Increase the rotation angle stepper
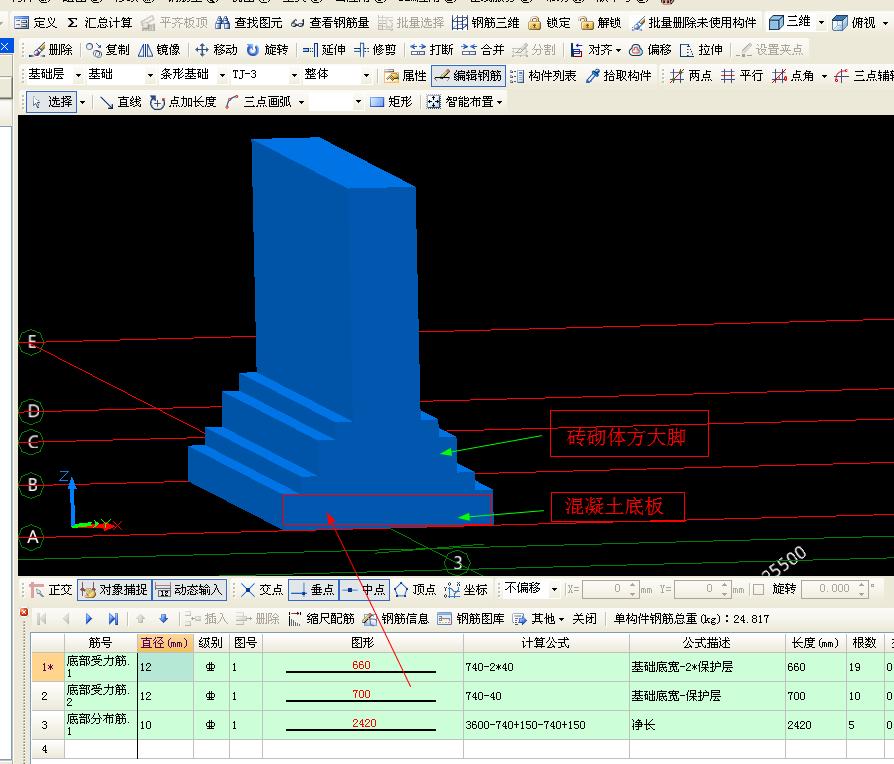 (x=862, y=584)
